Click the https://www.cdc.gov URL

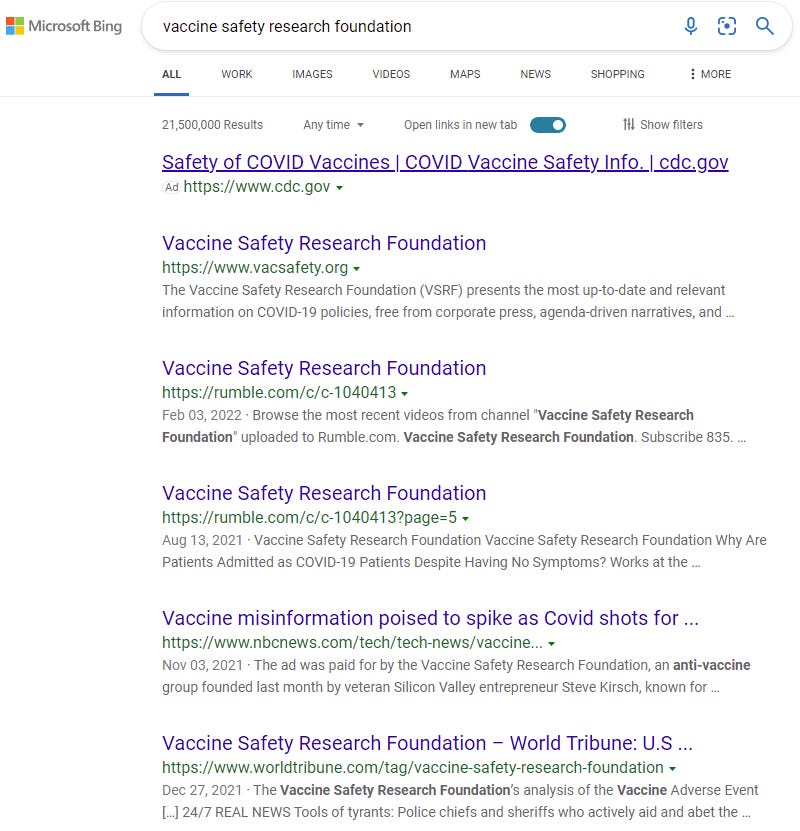[x=256, y=187]
